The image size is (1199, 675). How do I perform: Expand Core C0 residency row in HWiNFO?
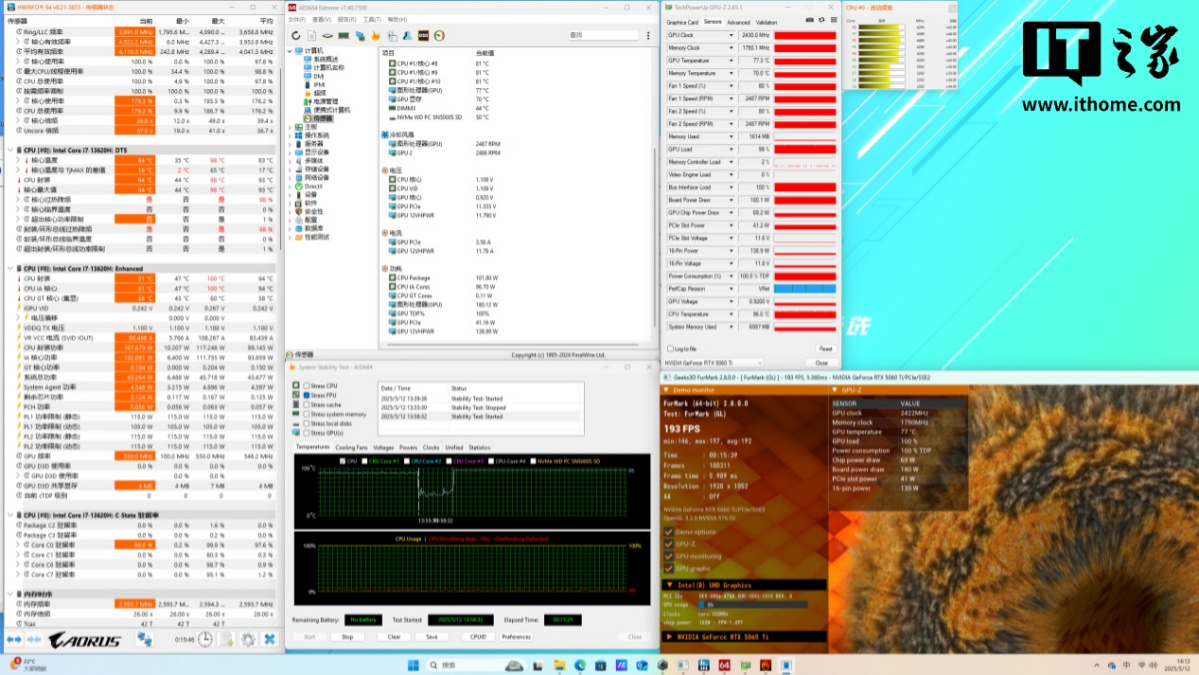pos(15,544)
